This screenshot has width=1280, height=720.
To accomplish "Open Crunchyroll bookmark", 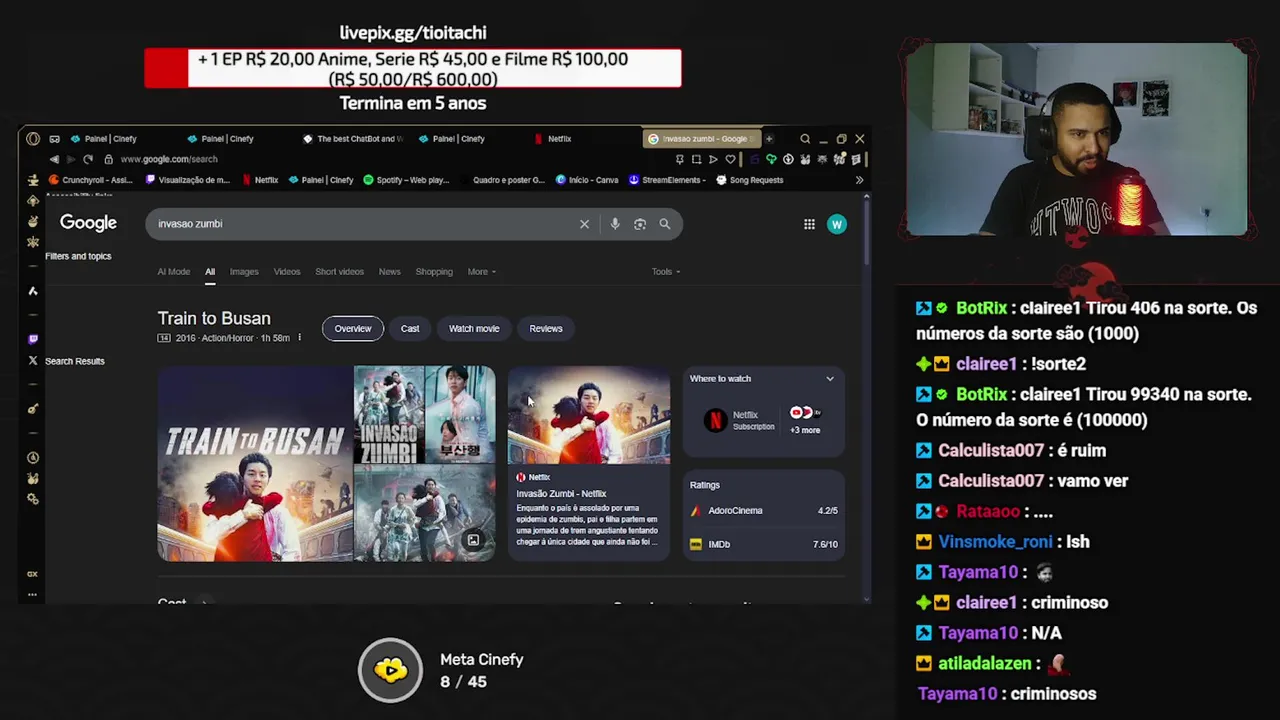I will pos(91,180).
